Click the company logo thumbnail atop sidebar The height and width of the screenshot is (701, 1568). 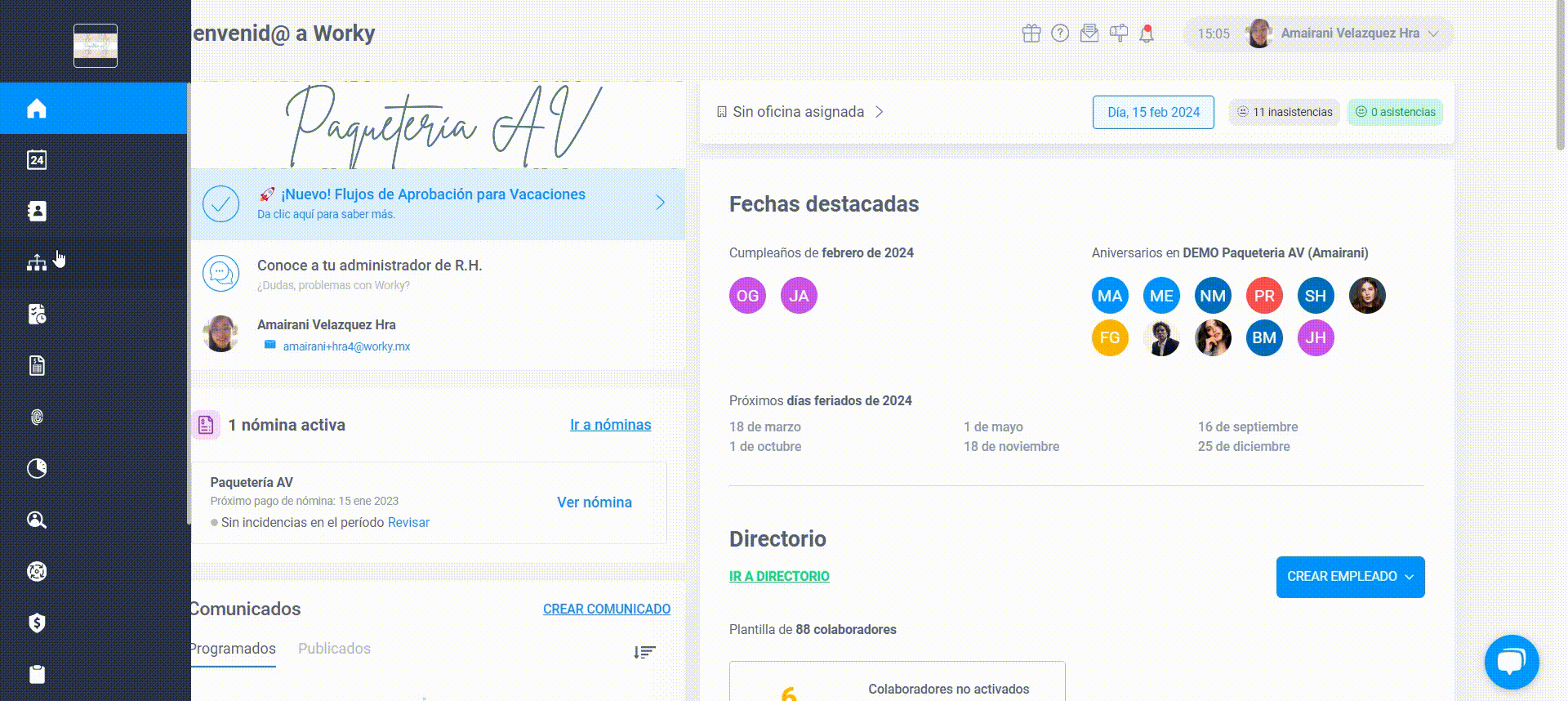pos(96,45)
